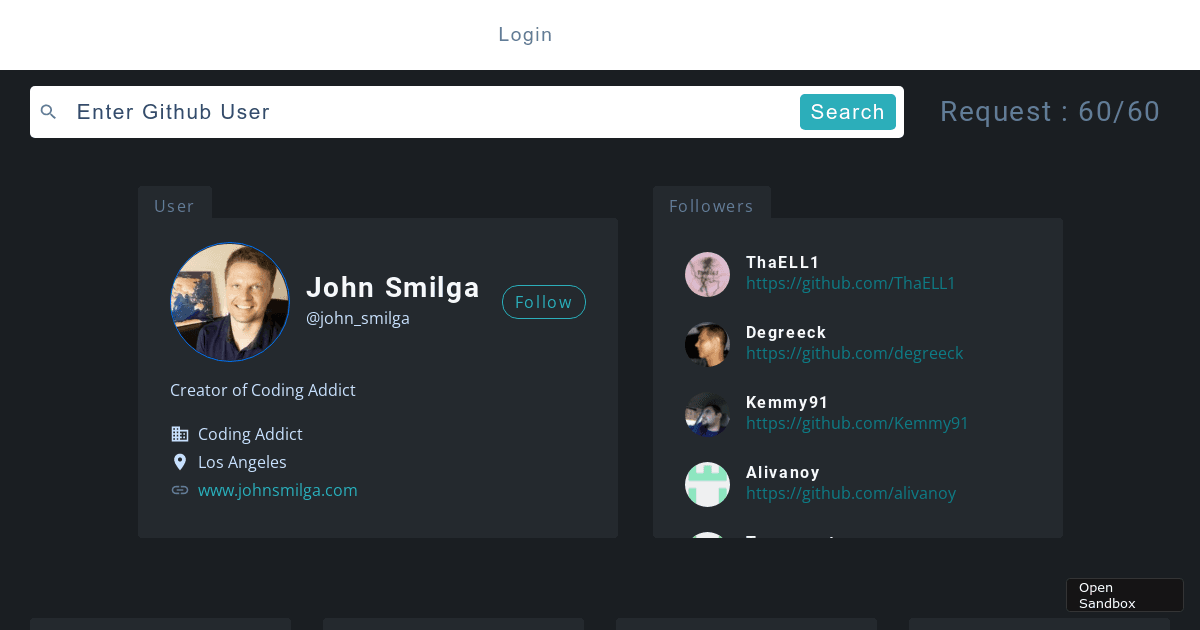Open John Smilga's profile picture

pyautogui.click(x=230, y=302)
